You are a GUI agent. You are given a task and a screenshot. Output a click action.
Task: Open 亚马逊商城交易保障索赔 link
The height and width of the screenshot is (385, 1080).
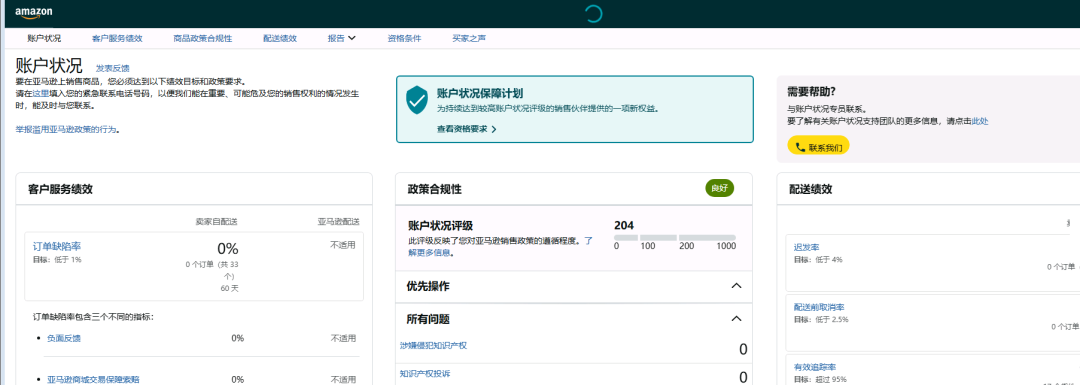coord(93,379)
